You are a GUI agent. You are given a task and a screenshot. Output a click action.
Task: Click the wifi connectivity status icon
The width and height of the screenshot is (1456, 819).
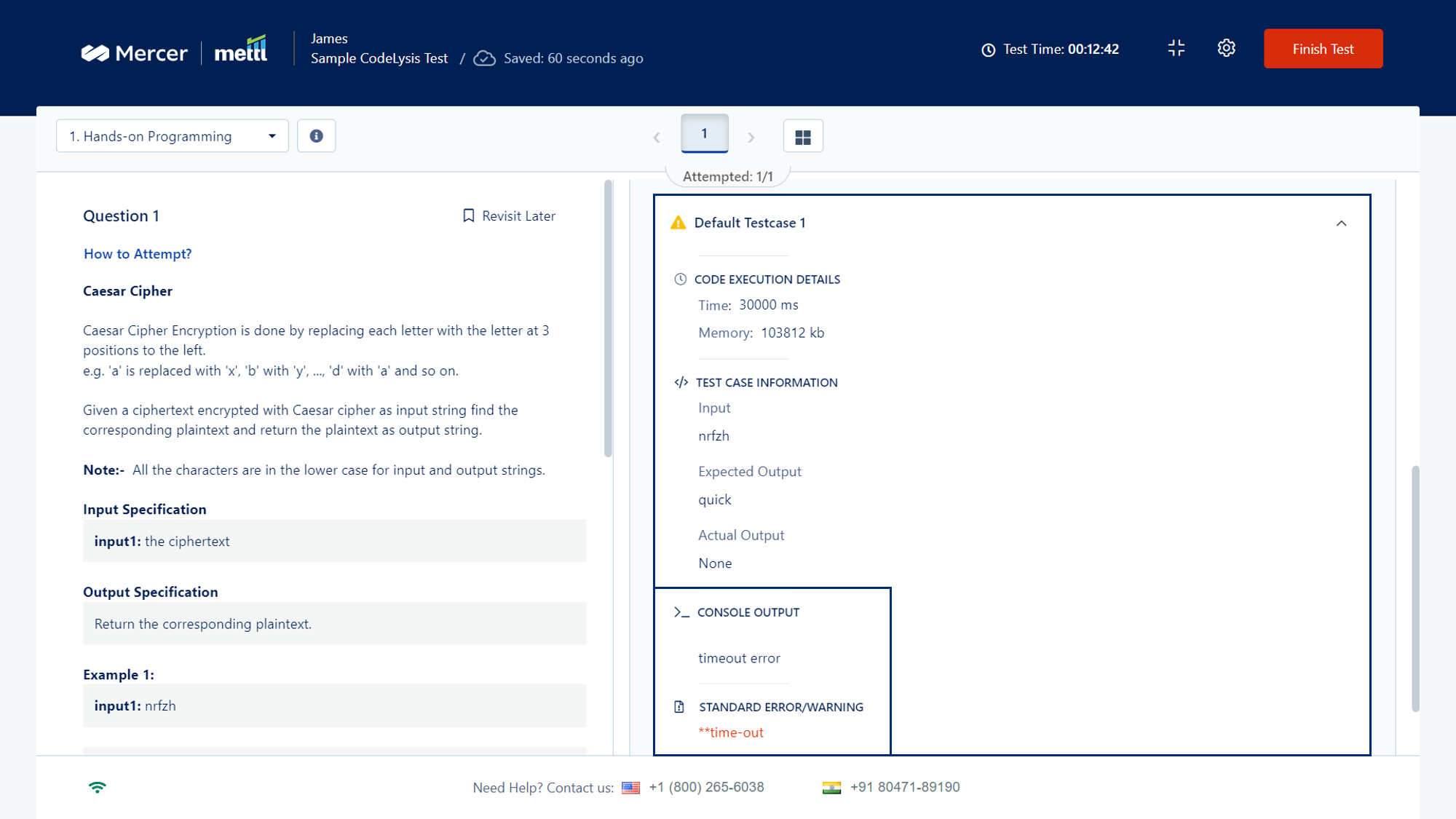pos(97,787)
